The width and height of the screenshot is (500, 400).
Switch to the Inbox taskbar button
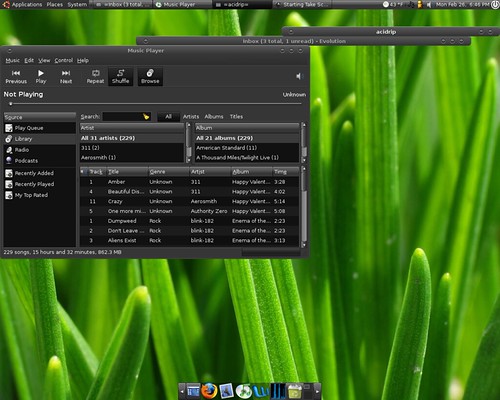[x=121, y=4]
